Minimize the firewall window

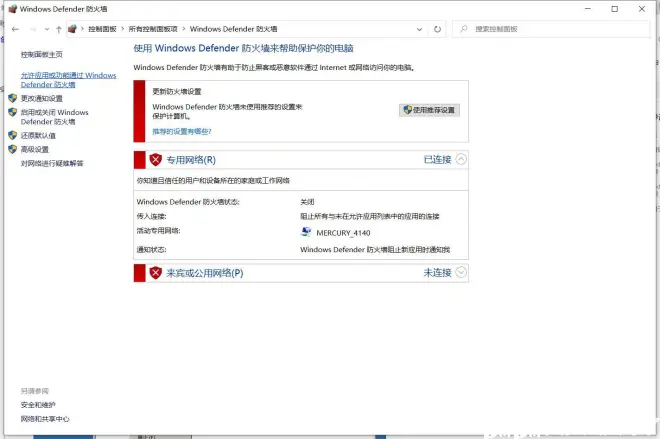click(x=588, y=9)
